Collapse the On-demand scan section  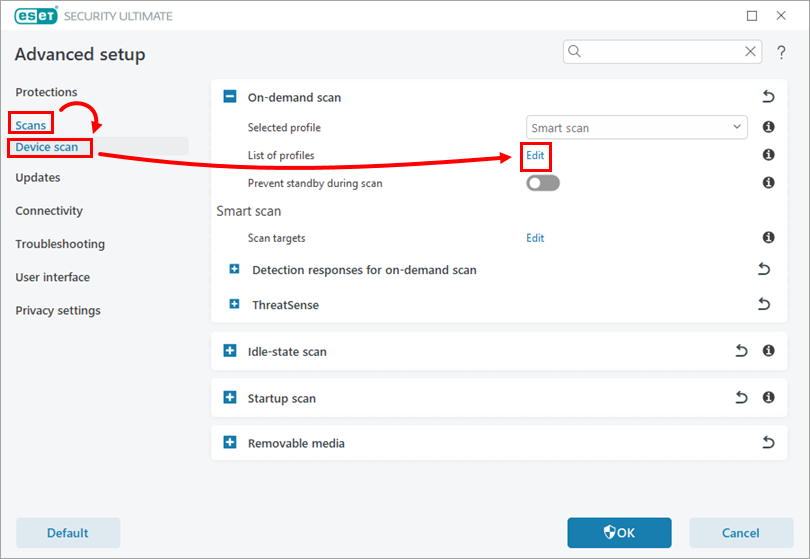click(x=230, y=97)
